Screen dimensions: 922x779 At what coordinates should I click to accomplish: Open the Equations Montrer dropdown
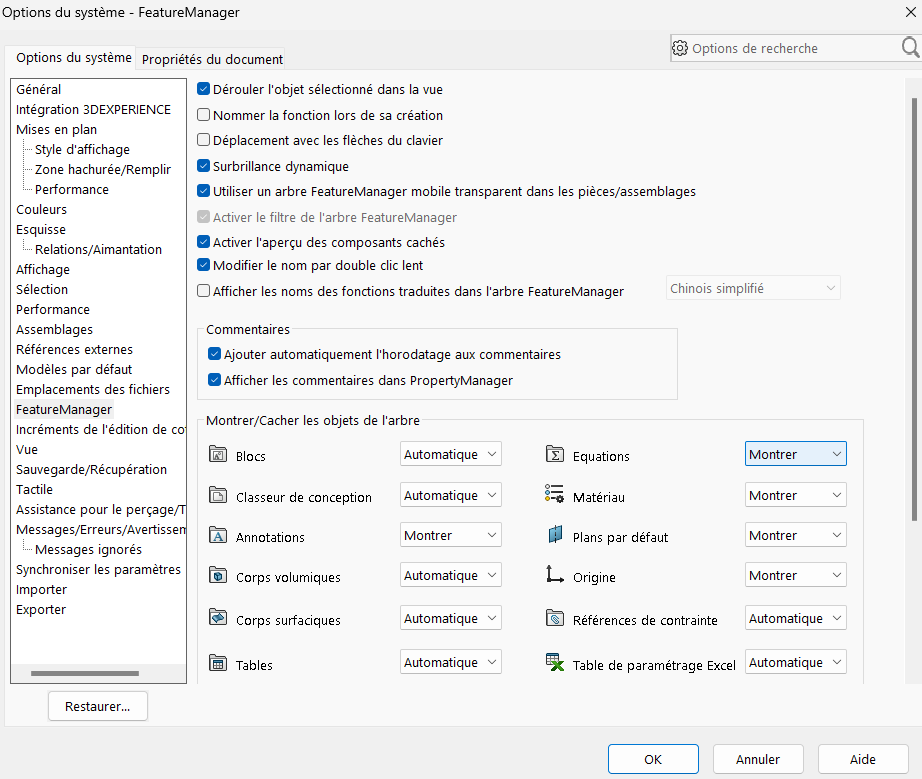pos(795,454)
